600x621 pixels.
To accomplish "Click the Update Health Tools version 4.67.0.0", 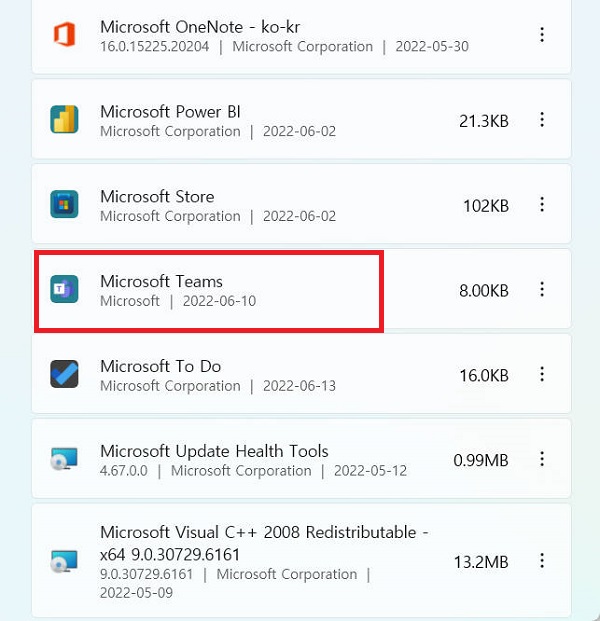I will (x=124, y=471).
